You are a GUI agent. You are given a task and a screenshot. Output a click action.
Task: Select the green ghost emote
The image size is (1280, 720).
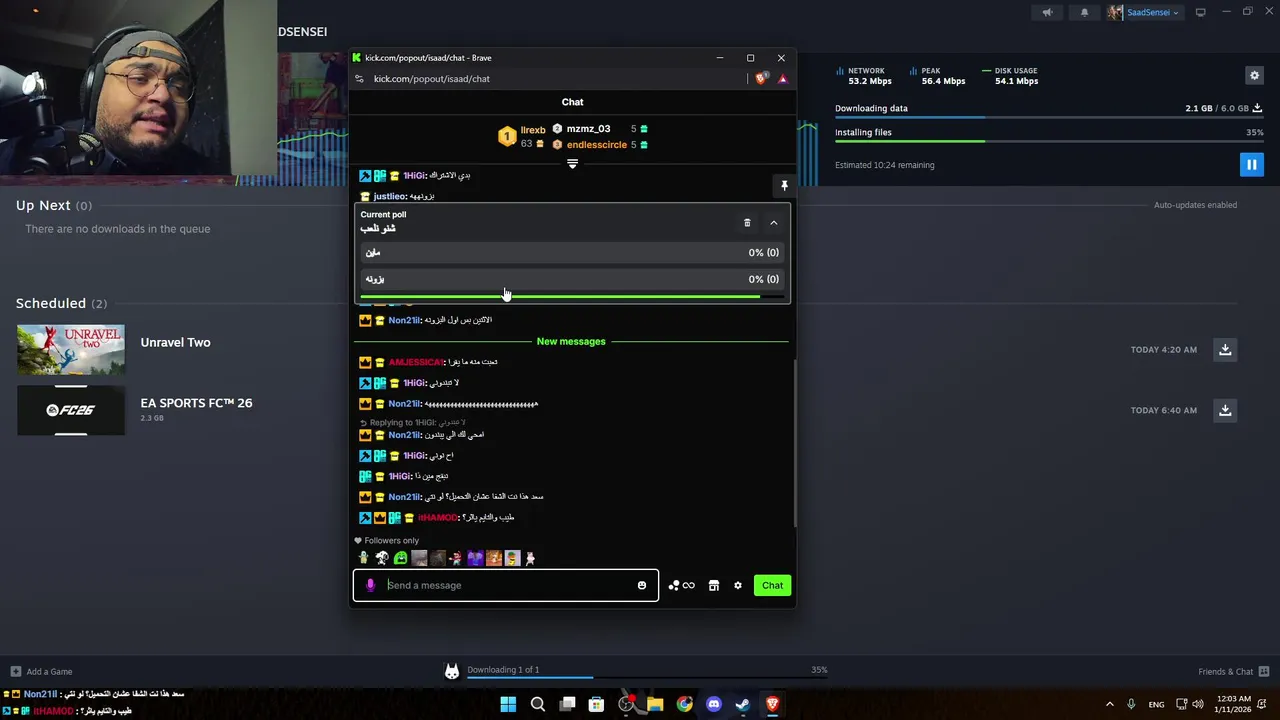[401, 558]
